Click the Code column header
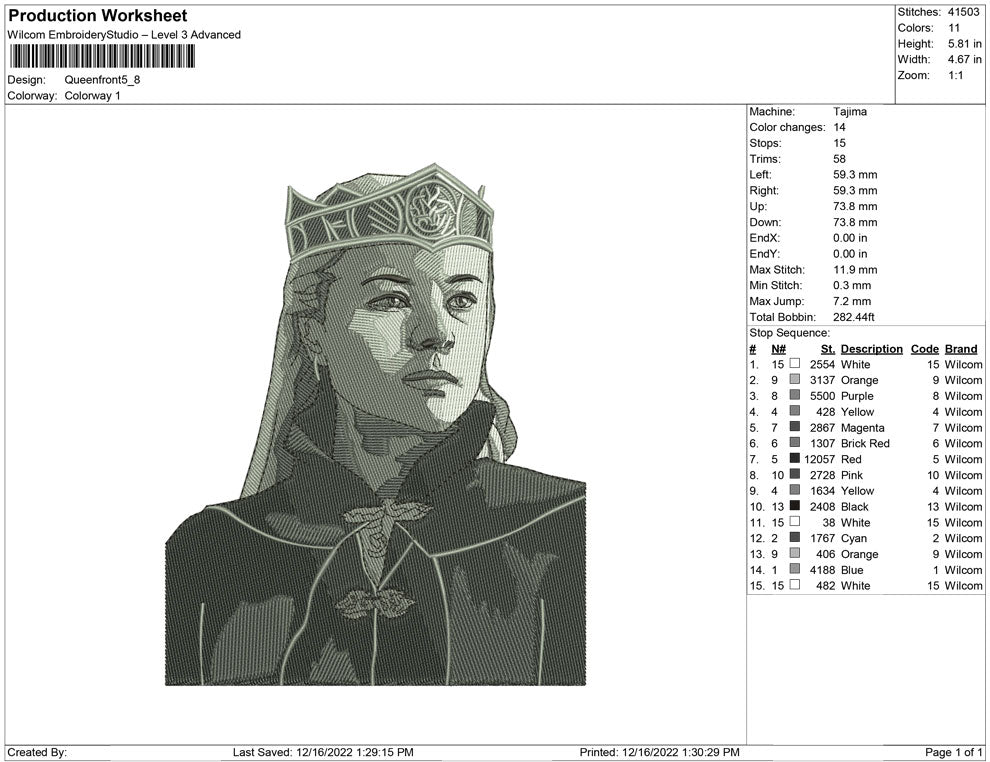Viewport: 990px width, 762px height. [925, 349]
